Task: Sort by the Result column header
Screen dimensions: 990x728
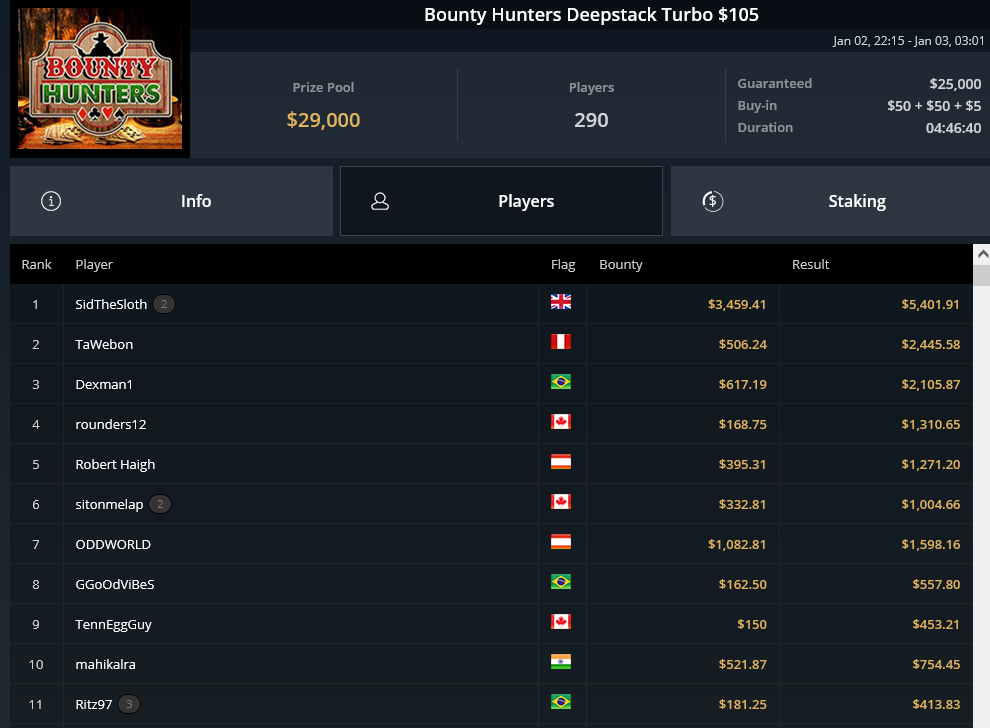Action: click(x=811, y=265)
